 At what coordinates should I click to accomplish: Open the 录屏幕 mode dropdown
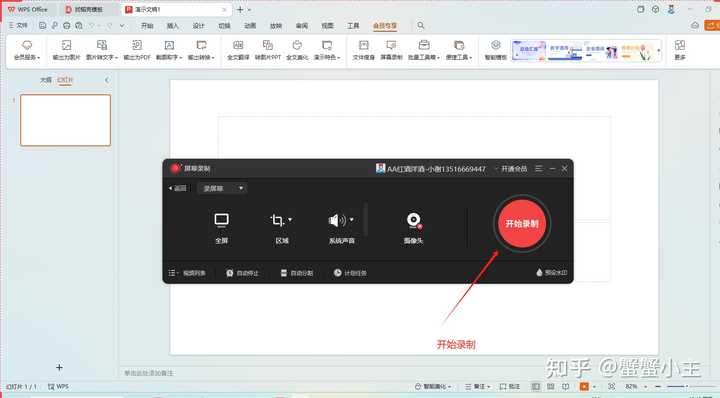tap(222, 188)
